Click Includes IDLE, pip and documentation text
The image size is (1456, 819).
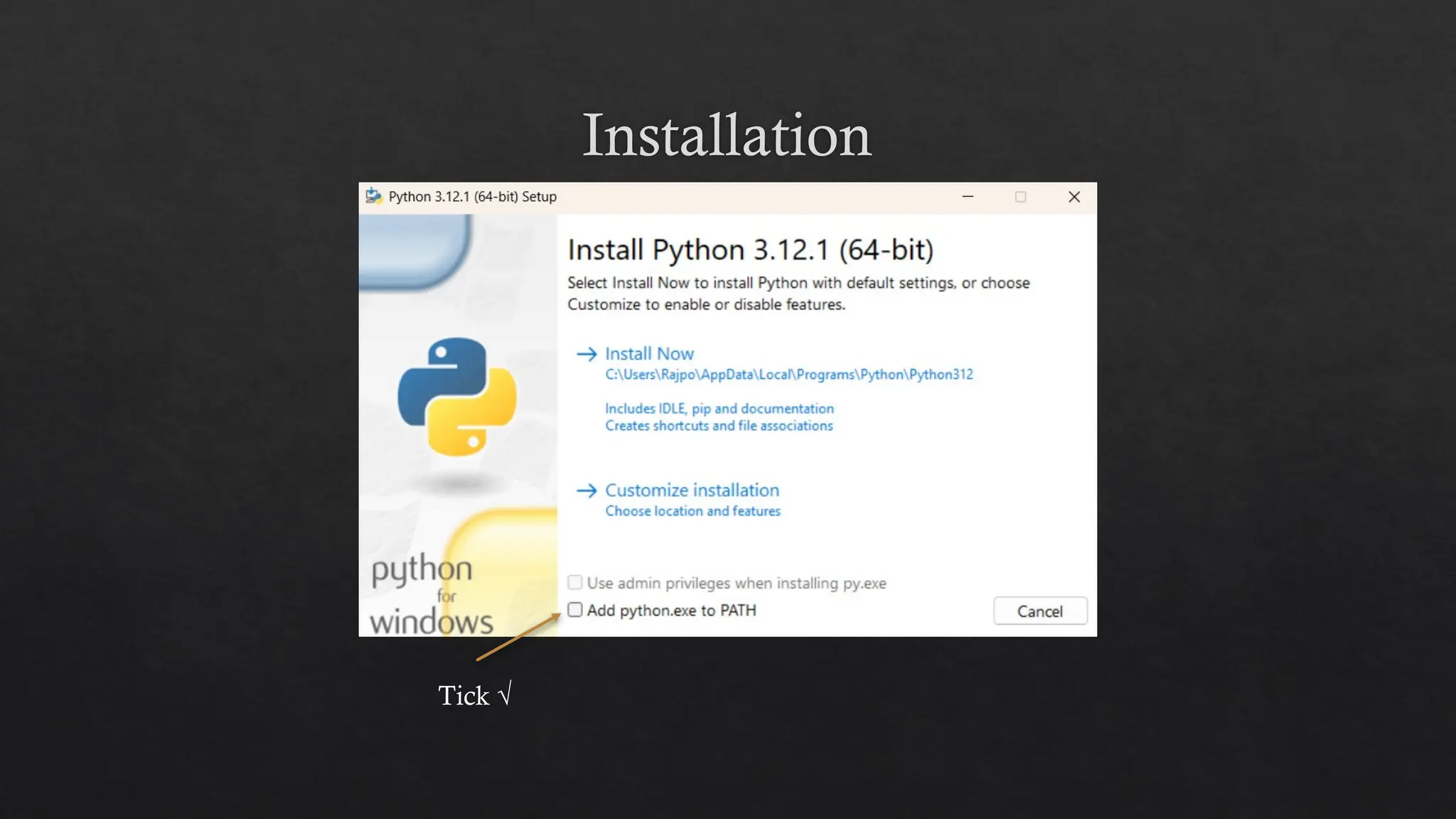pos(719,409)
